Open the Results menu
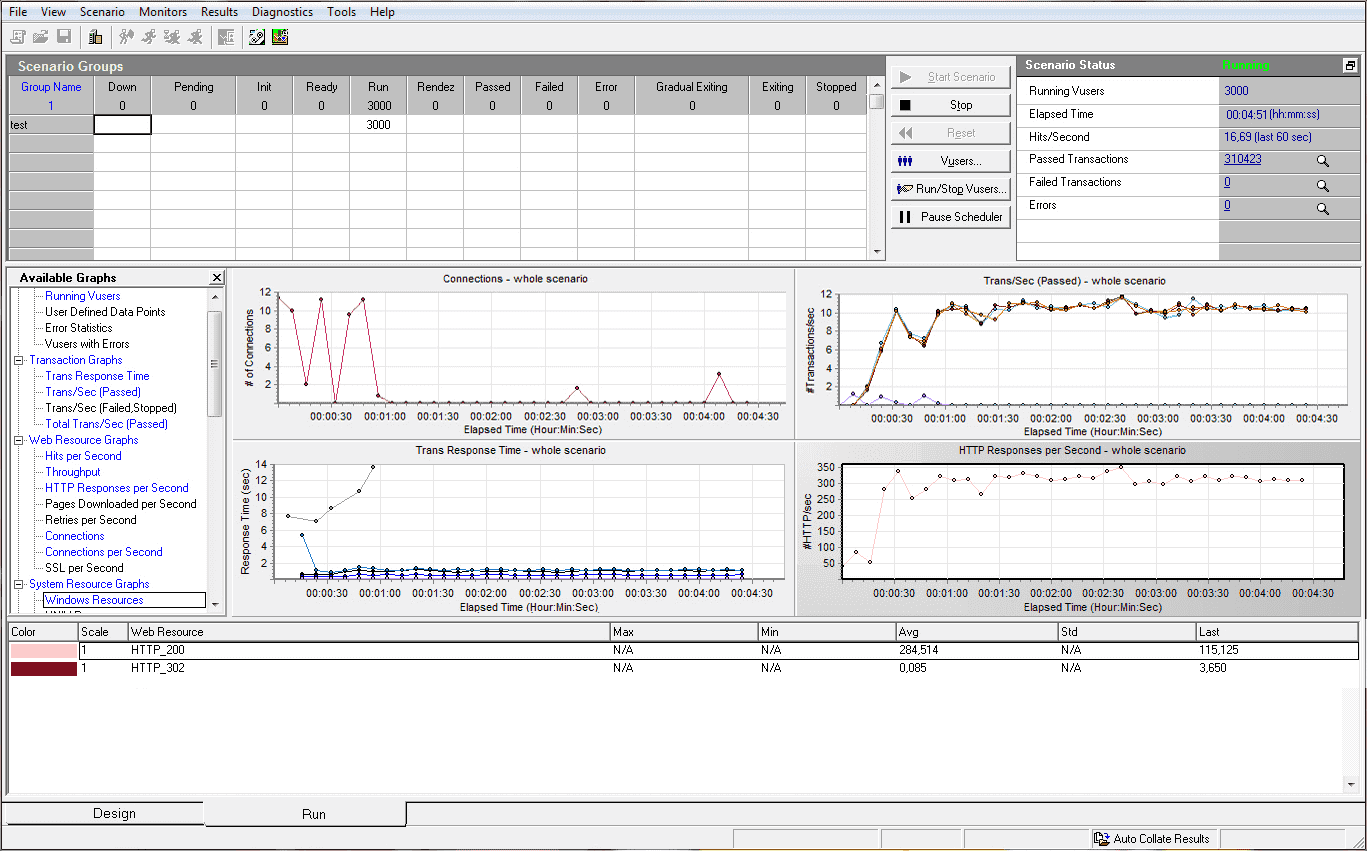 pos(219,12)
